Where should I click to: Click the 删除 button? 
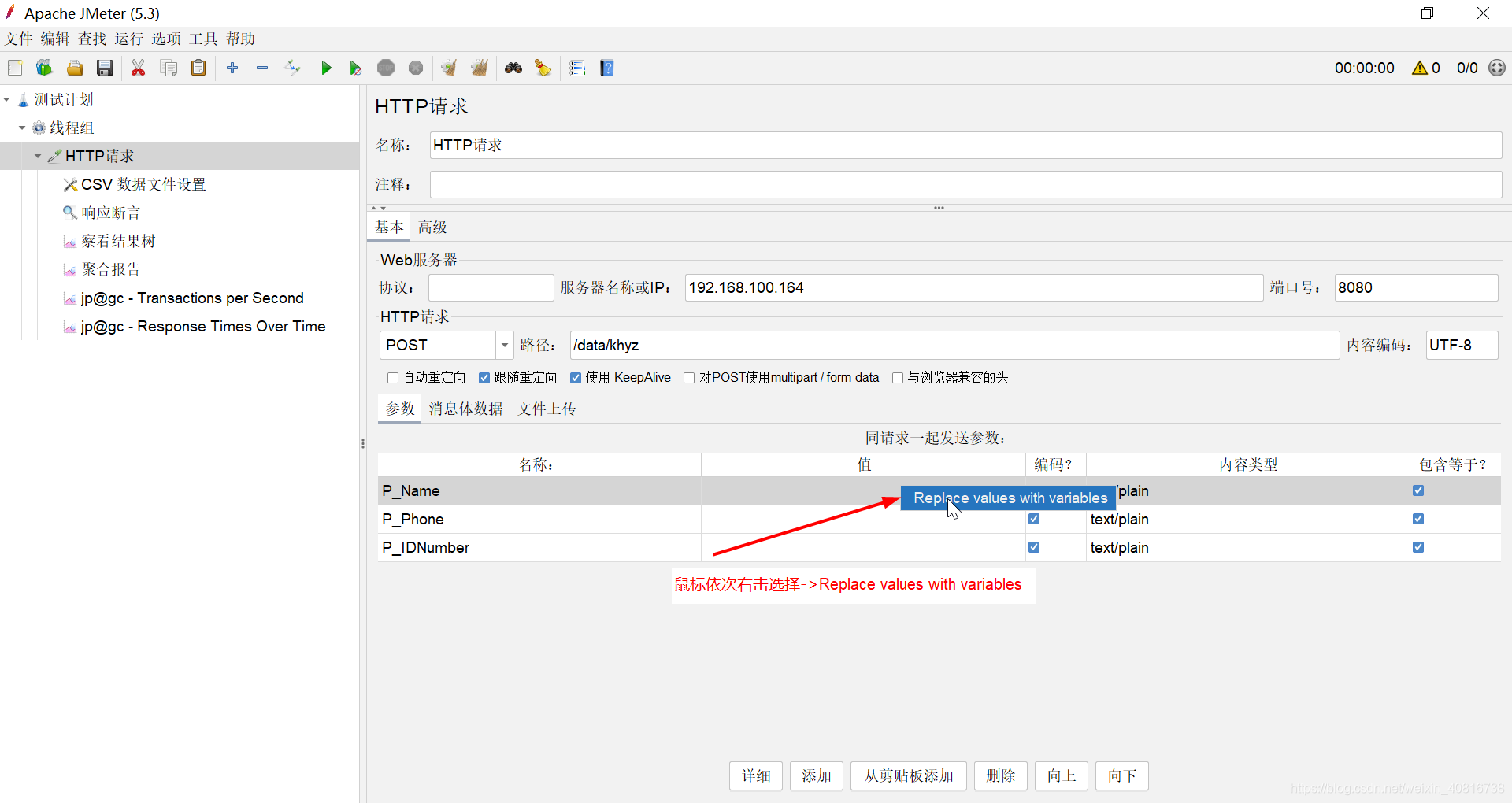click(x=1001, y=775)
